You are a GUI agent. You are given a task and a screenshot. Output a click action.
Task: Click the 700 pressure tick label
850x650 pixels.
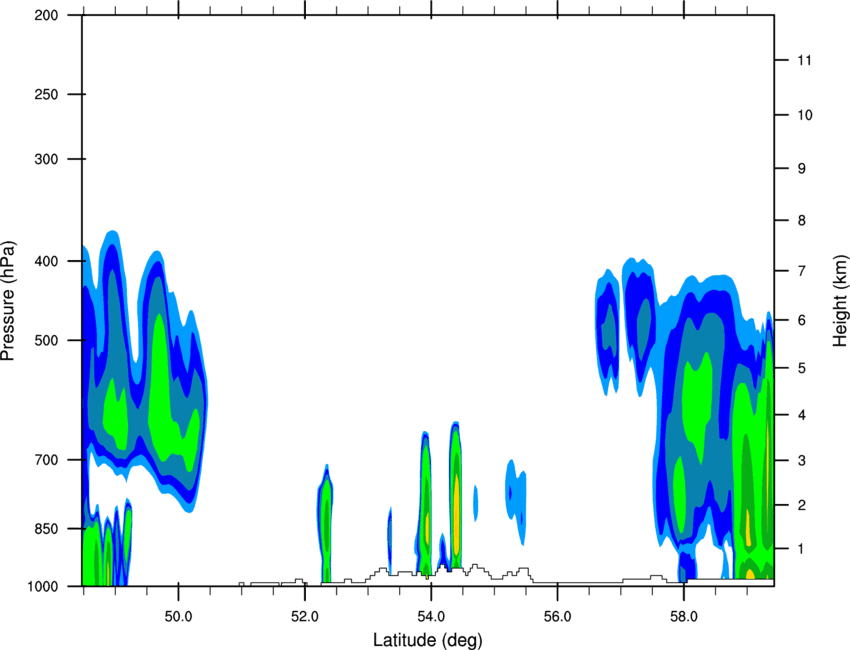(46, 460)
